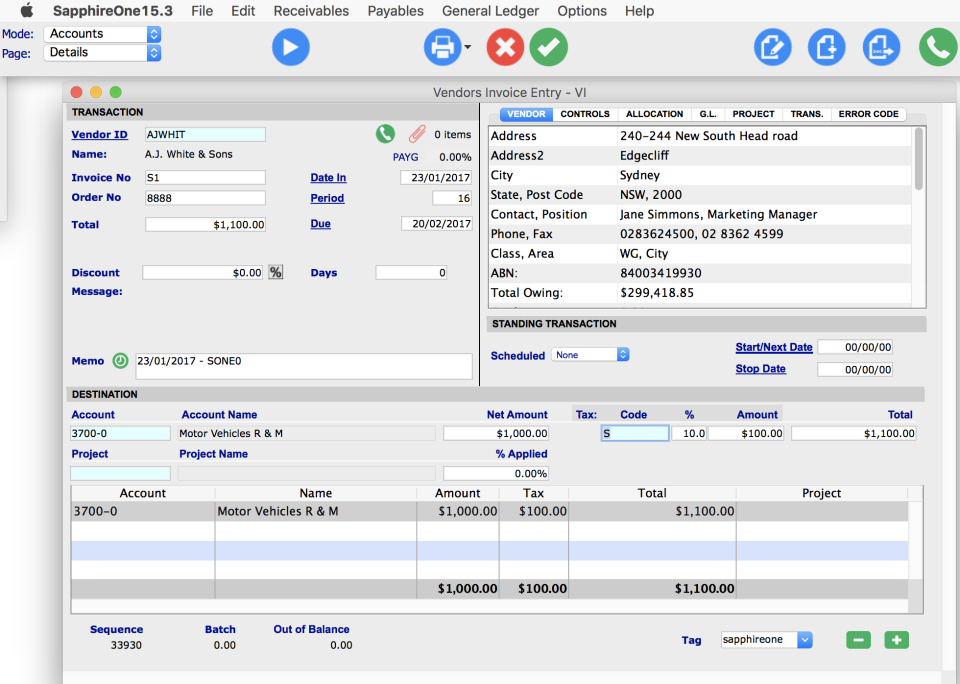This screenshot has width=960, height=684.
Task: Open the Apple menu
Action: coord(26,10)
